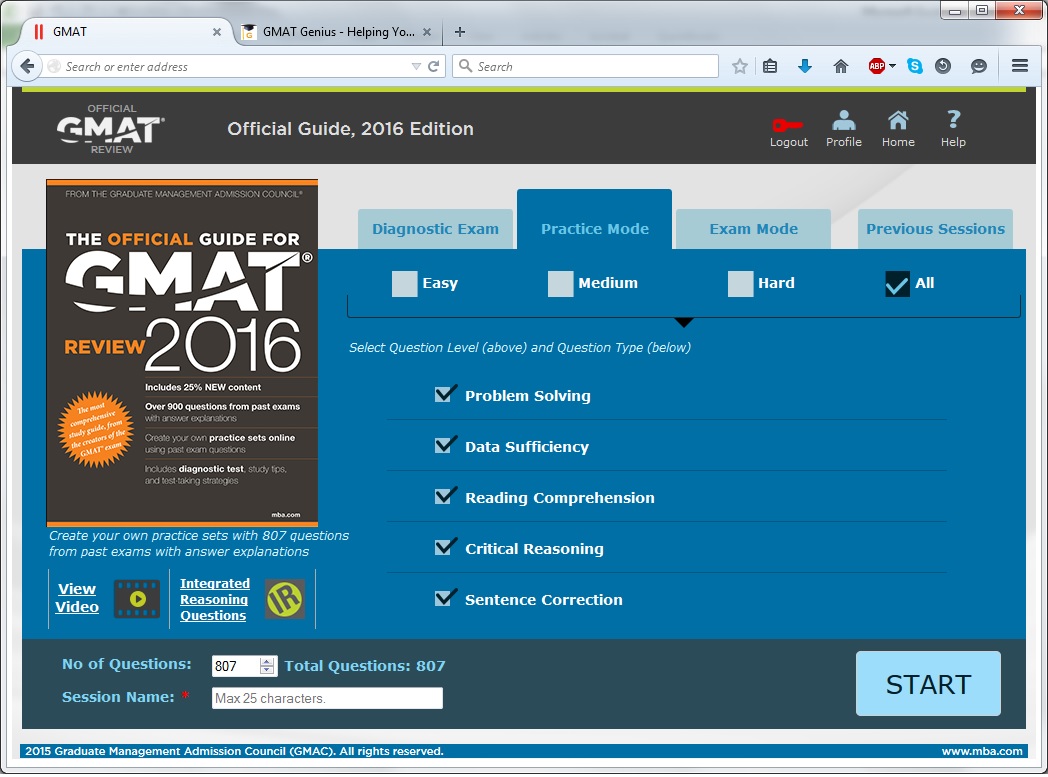Click the No of Questions stepper arrows
1048x777 pixels.
(x=268, y=665)
